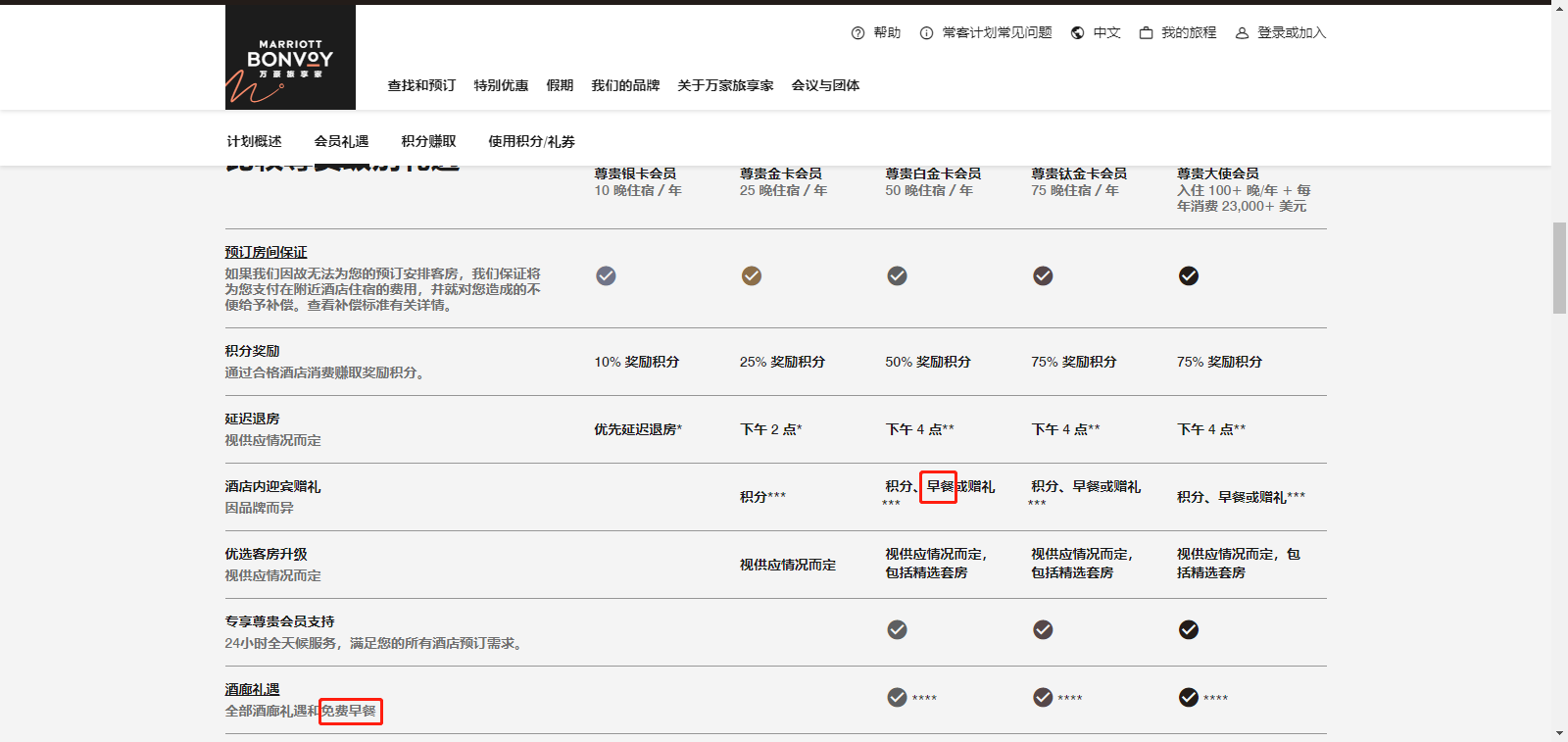This screenshot has width=1568, height=742.
Task: Open the 酒廊礼遇 underlined link
Action: (x=253, y=690)
